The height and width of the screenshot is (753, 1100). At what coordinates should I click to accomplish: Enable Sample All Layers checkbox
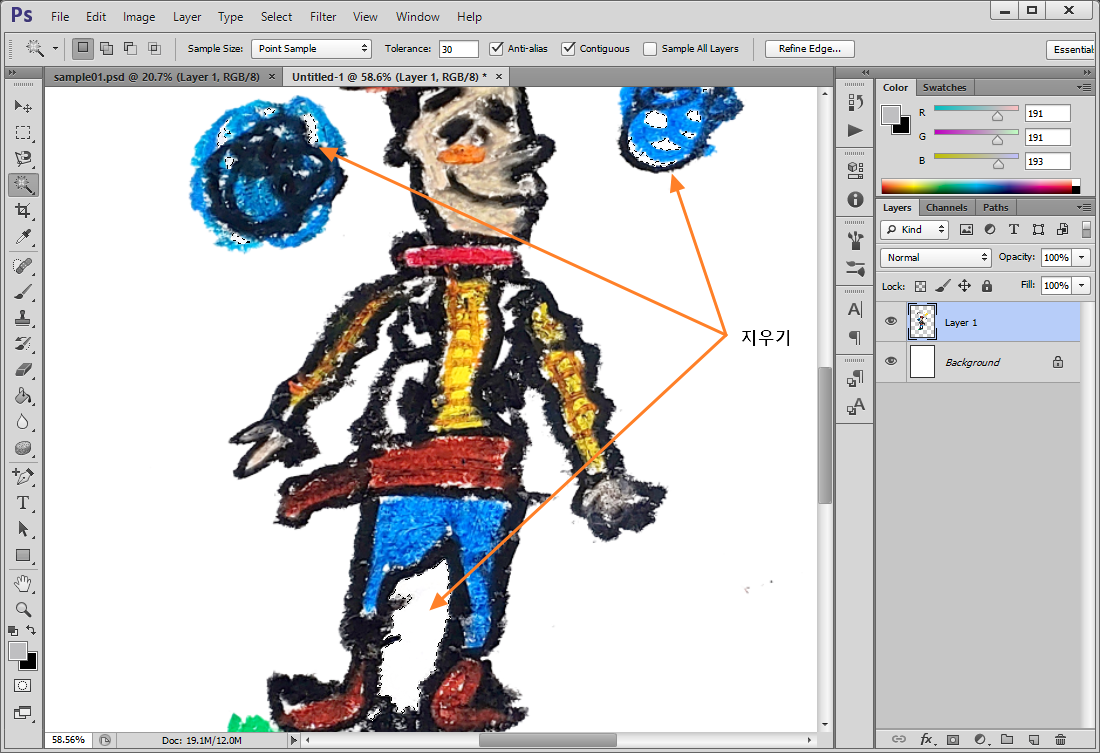click(650, 48)
